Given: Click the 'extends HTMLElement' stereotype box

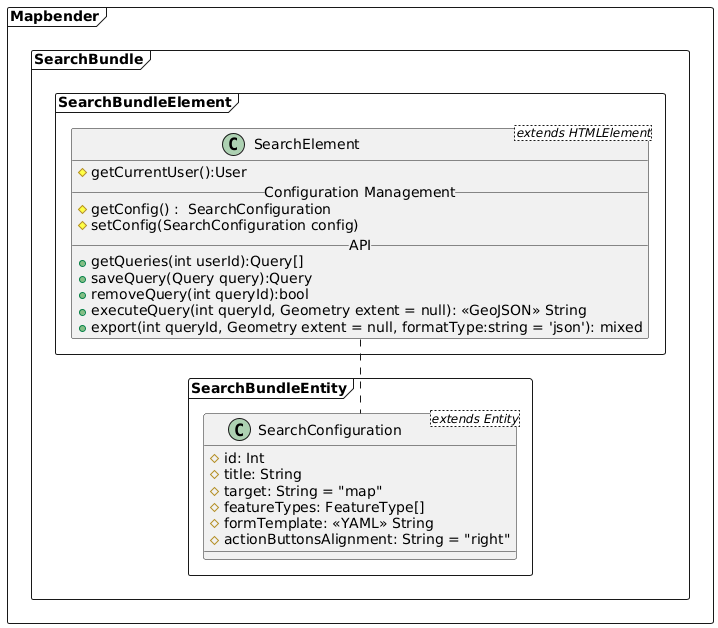Looking at the screenshot, I should 582,133.
